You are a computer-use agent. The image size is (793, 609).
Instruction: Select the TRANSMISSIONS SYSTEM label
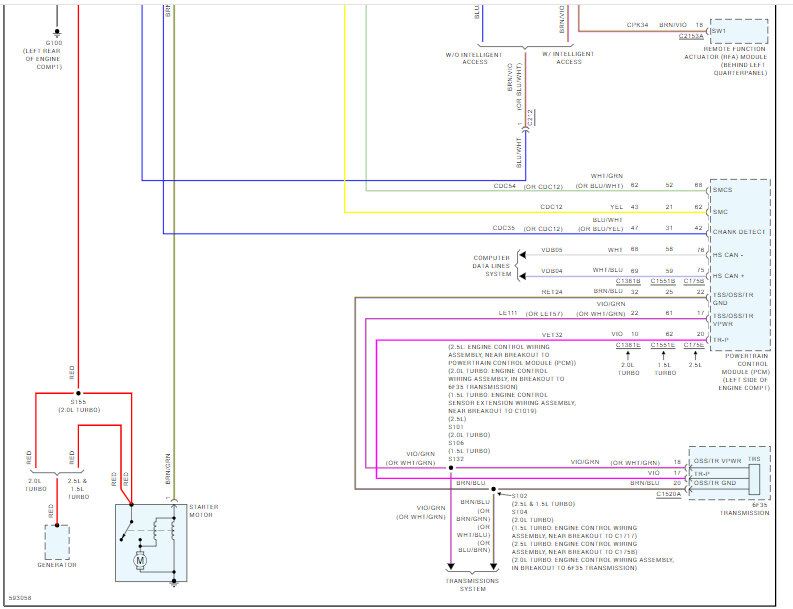click(x=472, y=585)
